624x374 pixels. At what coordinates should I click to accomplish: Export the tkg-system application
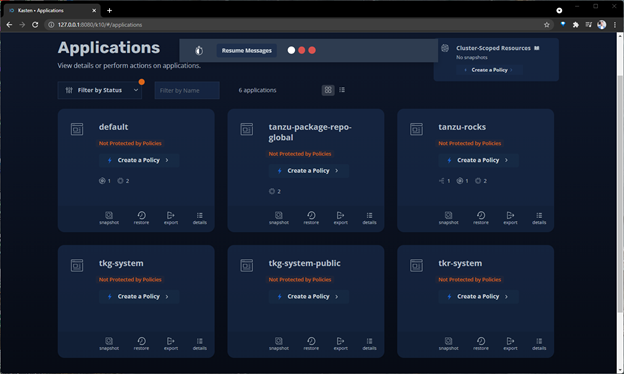(x=171, y=344)
